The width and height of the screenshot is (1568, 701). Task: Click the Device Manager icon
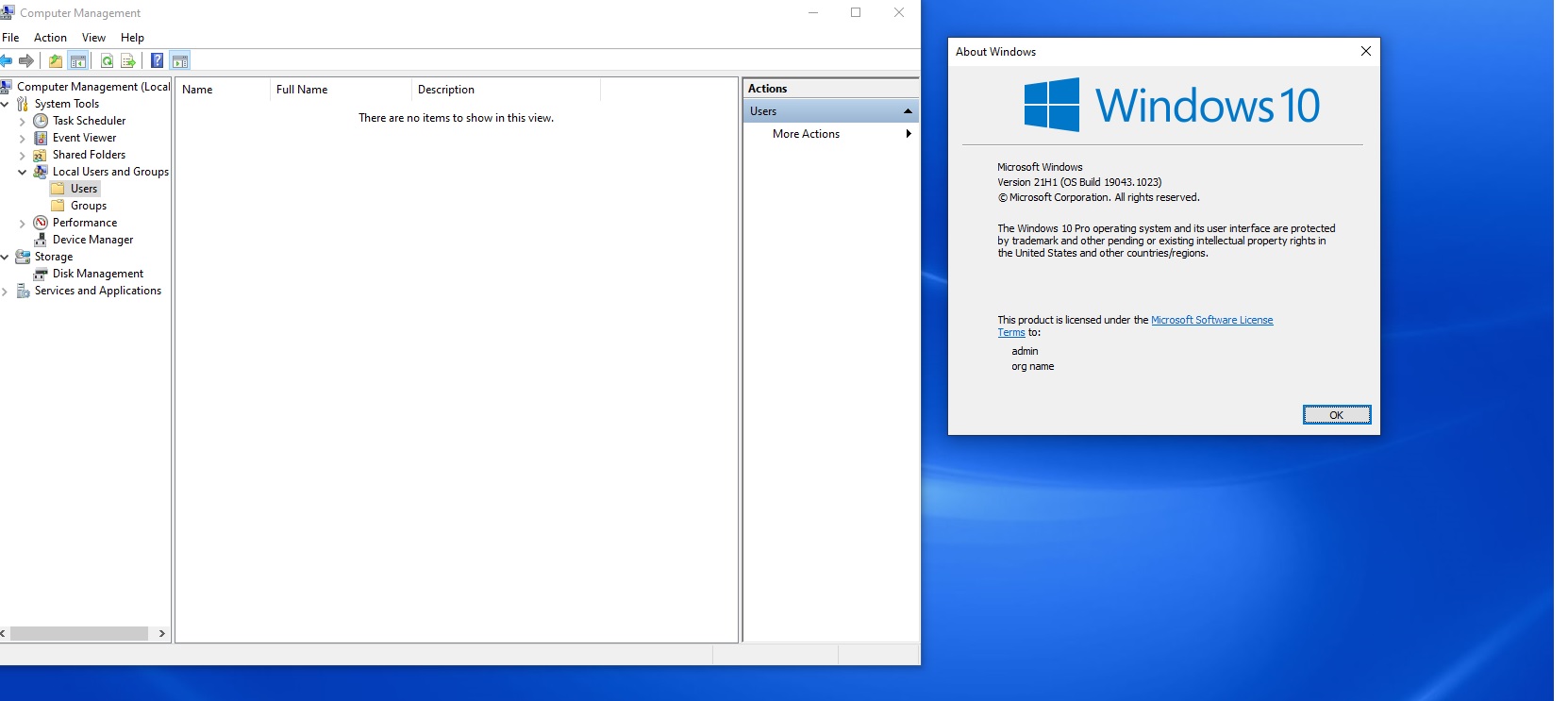[41, 240]
